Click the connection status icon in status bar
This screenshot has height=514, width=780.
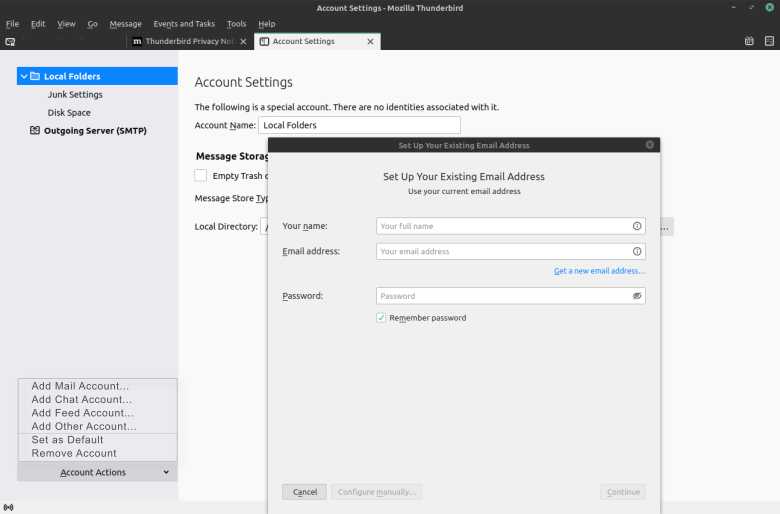pos(8,508)
